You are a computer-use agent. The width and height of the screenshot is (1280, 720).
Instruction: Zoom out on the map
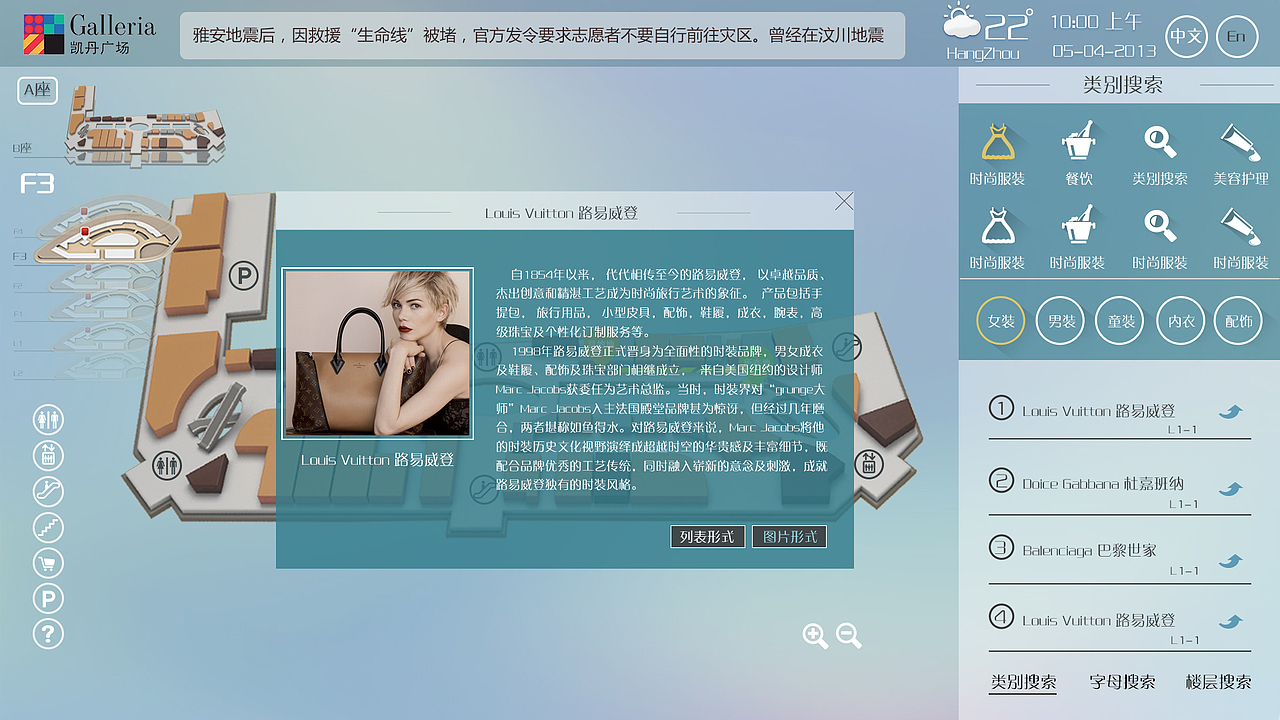pos(849,636)
